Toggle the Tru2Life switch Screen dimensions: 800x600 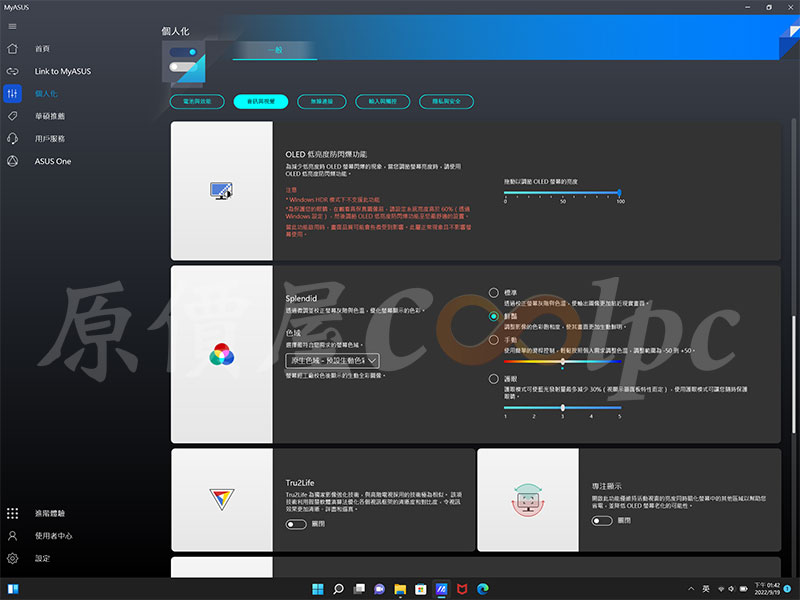[296, 524]
